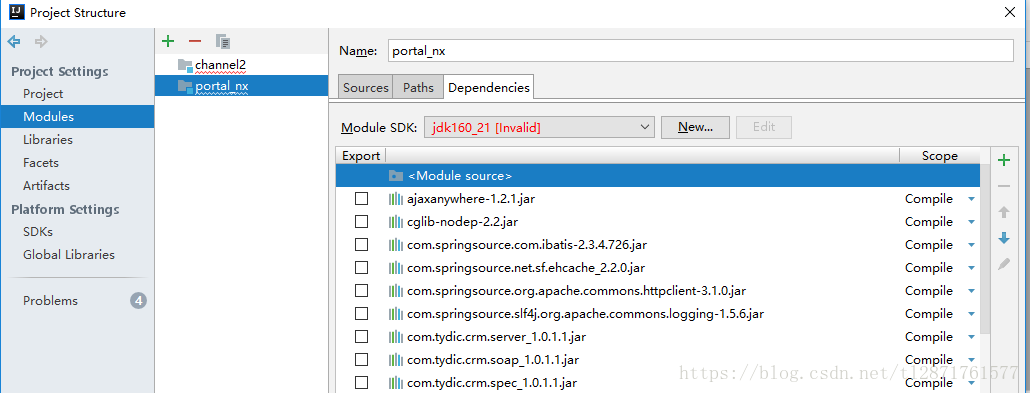Viewport: 1030px width, 393px height.
Task: Select the Module source row
Action: pyautogui.click(x=658, y=175)
